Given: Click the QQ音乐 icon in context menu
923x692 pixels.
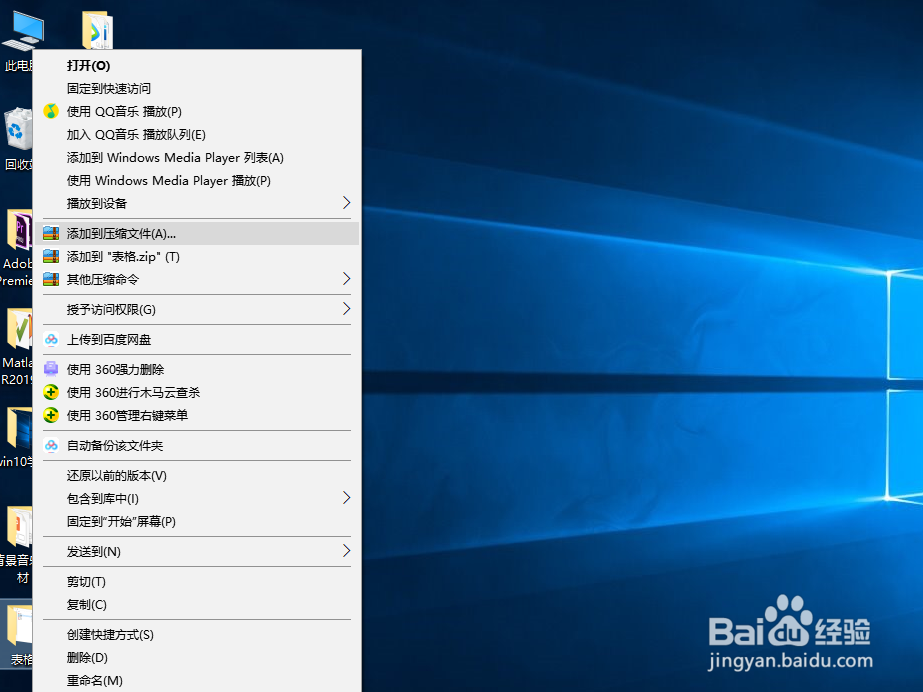Looking at the screenshot, I should click(51, 111).
